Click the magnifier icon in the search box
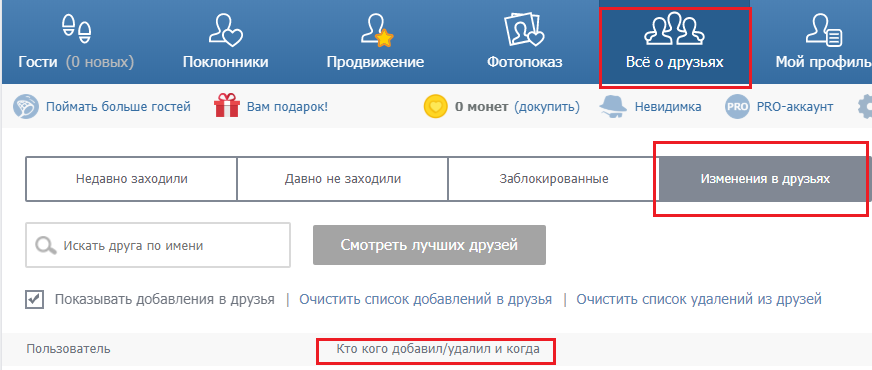The height and width of the screenshot is (370, 872). tap(46, 245)
